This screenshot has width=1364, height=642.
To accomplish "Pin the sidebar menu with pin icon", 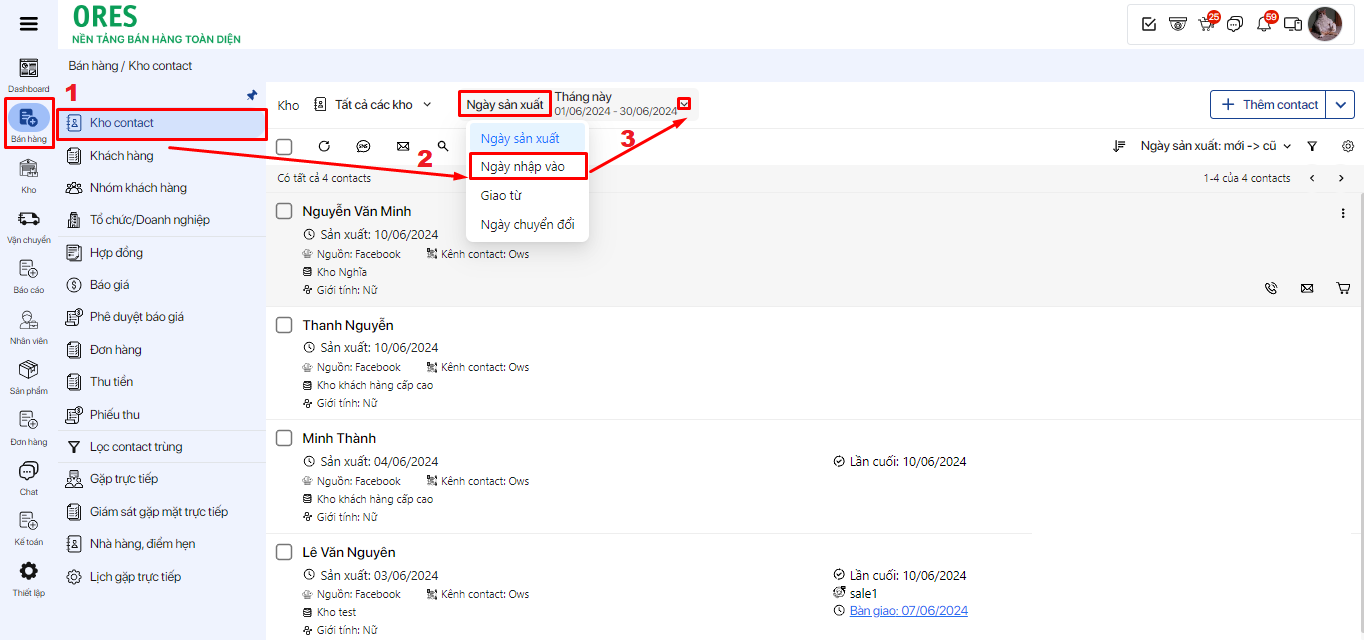I will (252, 95).
